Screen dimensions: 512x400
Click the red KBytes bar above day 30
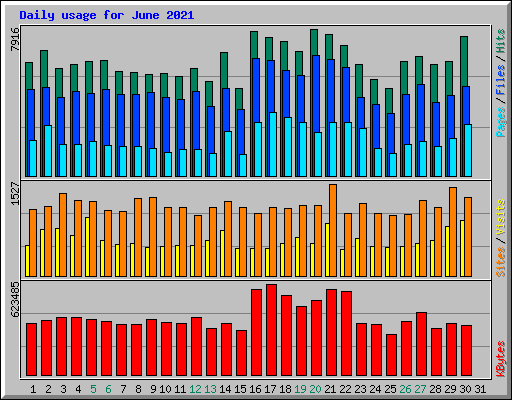coord(466,351)
